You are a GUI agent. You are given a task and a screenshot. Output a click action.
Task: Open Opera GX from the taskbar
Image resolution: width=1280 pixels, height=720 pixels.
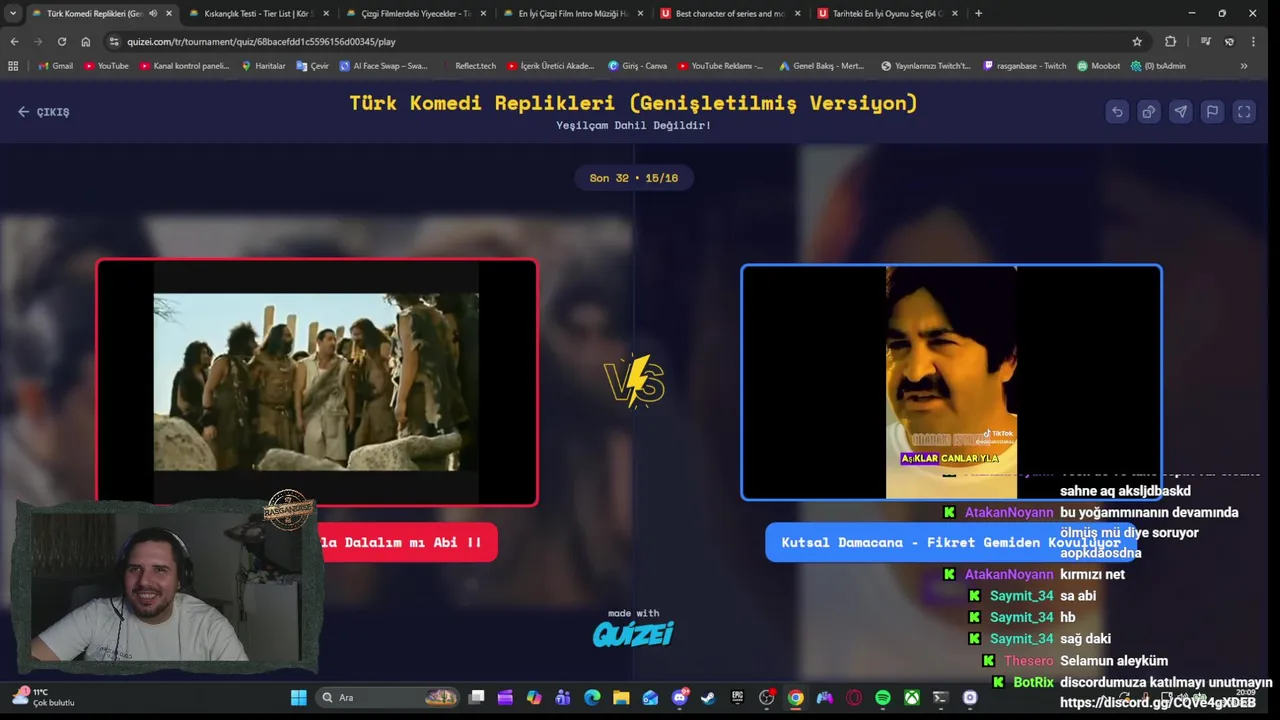click(x=853, y=697)
